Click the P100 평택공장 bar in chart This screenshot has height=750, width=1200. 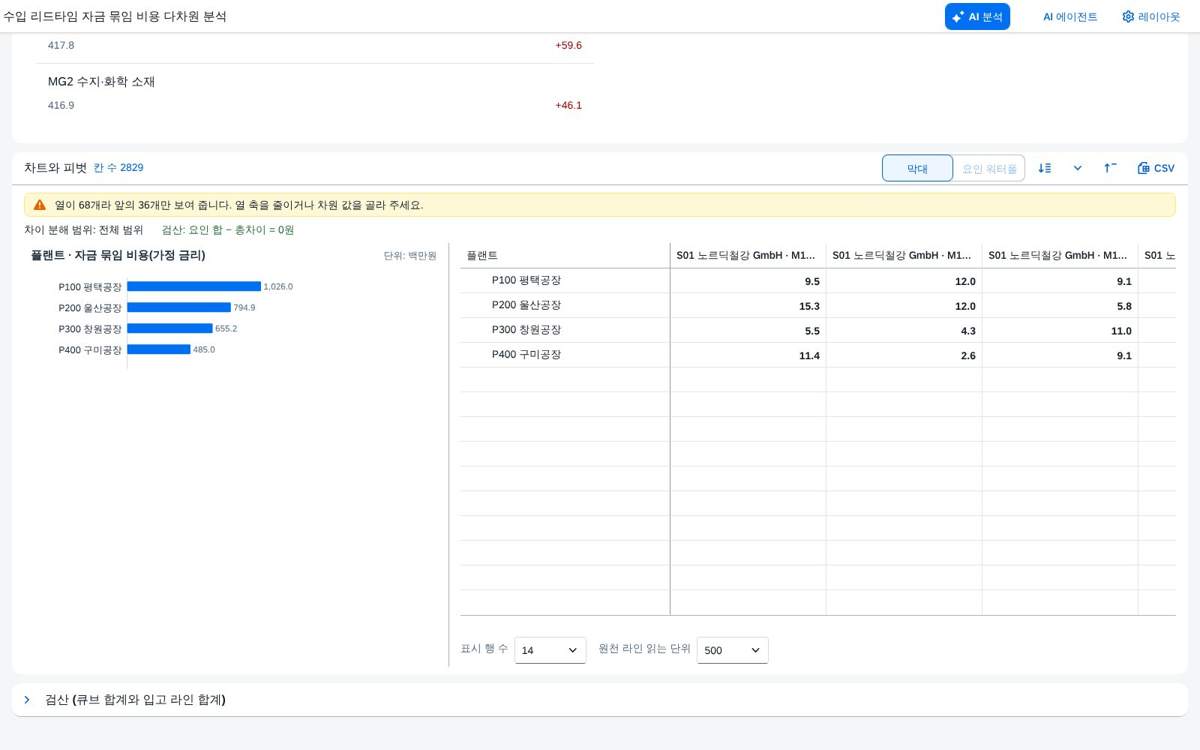click(194, 286)
